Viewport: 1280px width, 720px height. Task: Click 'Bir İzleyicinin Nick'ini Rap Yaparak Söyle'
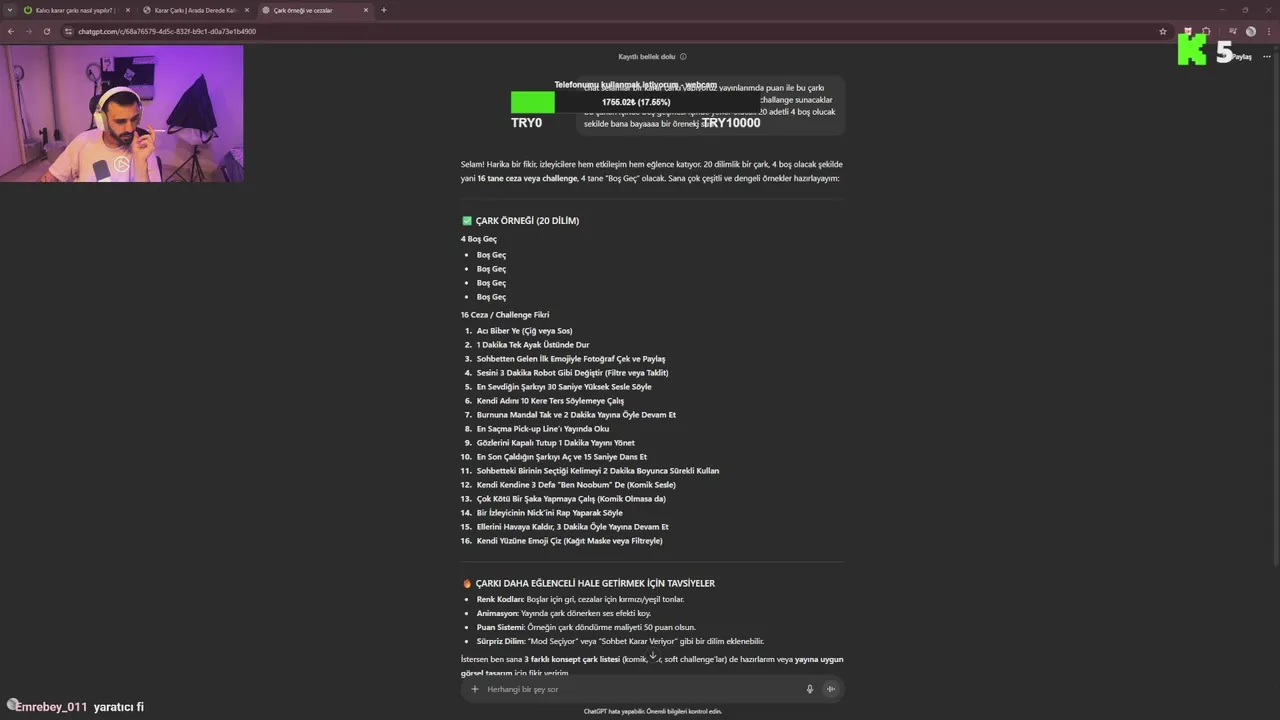click(549, 513)
